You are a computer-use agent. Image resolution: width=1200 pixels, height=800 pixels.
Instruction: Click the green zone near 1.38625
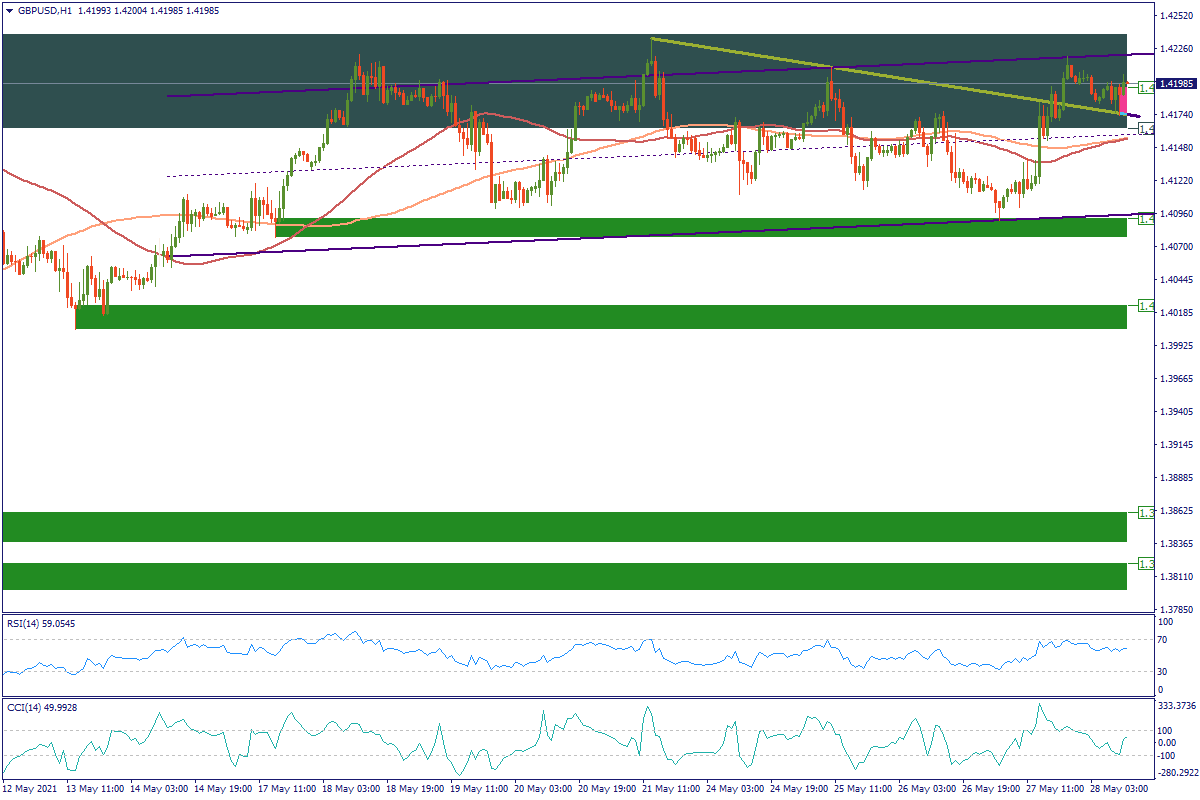[x=565, y=527]
